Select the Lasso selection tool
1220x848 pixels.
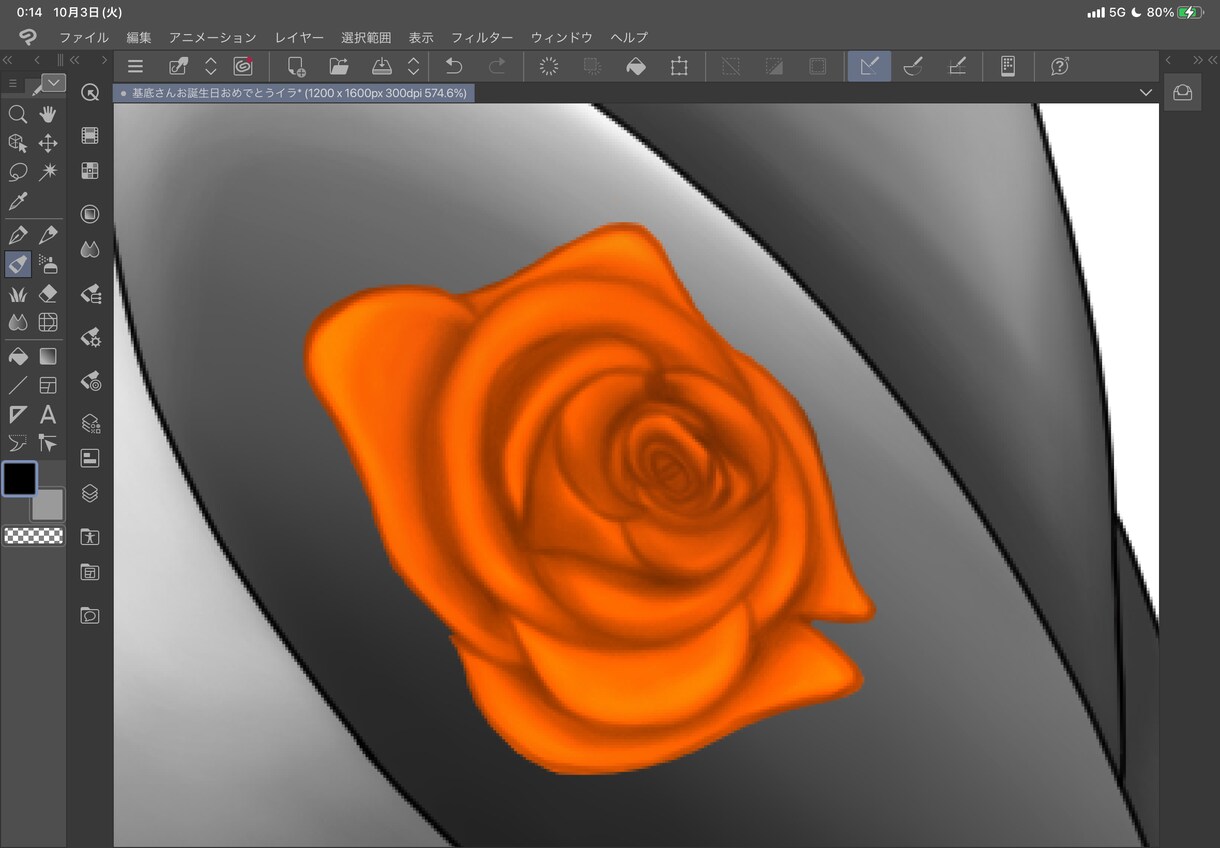(x=17, y=172)
